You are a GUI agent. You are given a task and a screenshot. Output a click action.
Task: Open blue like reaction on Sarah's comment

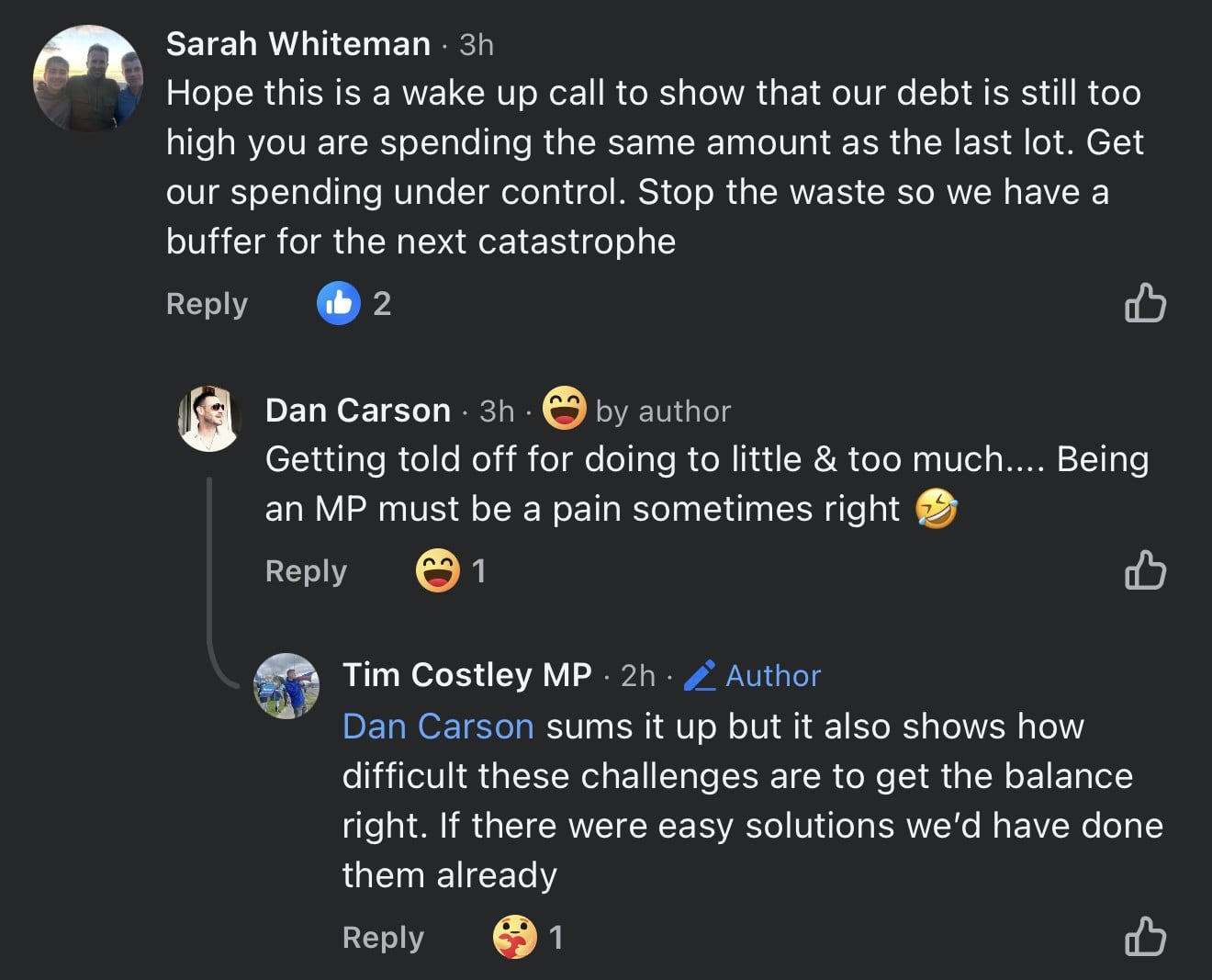click(x=339, y=303)
